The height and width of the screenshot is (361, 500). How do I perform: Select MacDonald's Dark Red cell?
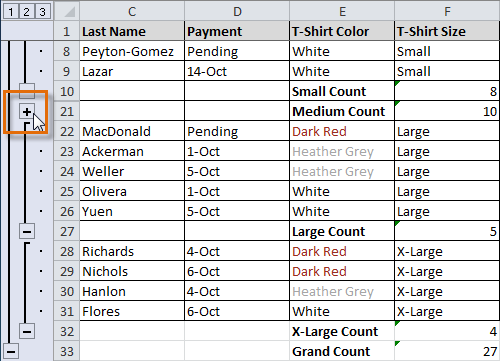coord(342,131)
